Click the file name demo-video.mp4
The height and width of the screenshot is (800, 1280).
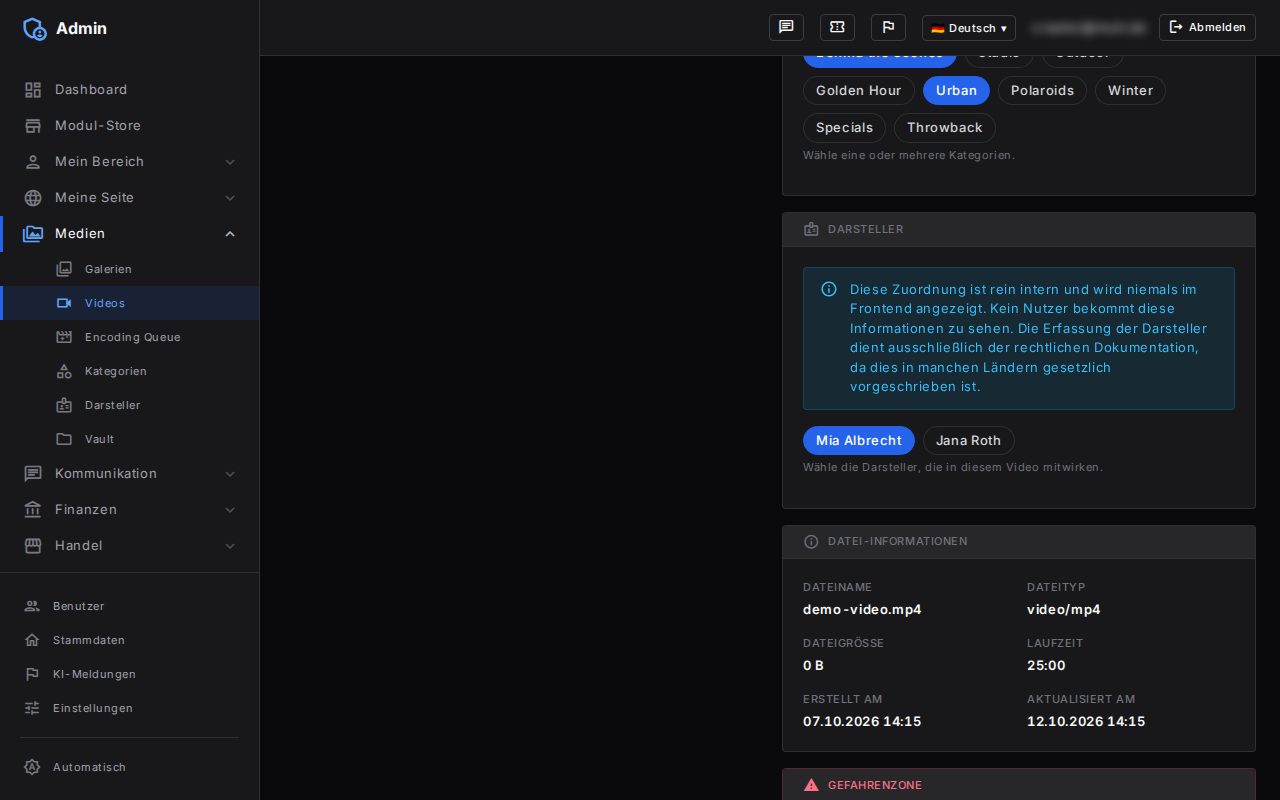[x=862, y=609]
